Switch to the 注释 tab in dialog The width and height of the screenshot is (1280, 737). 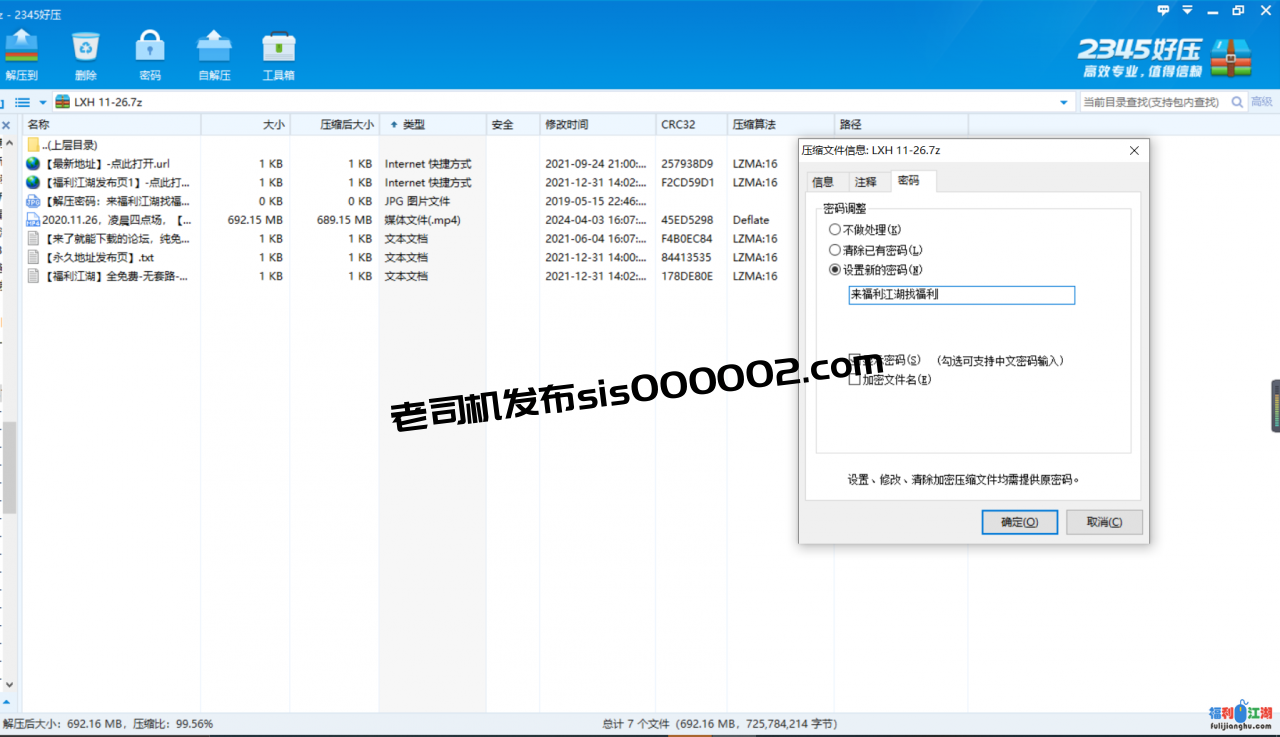click(x=865, y=182)
